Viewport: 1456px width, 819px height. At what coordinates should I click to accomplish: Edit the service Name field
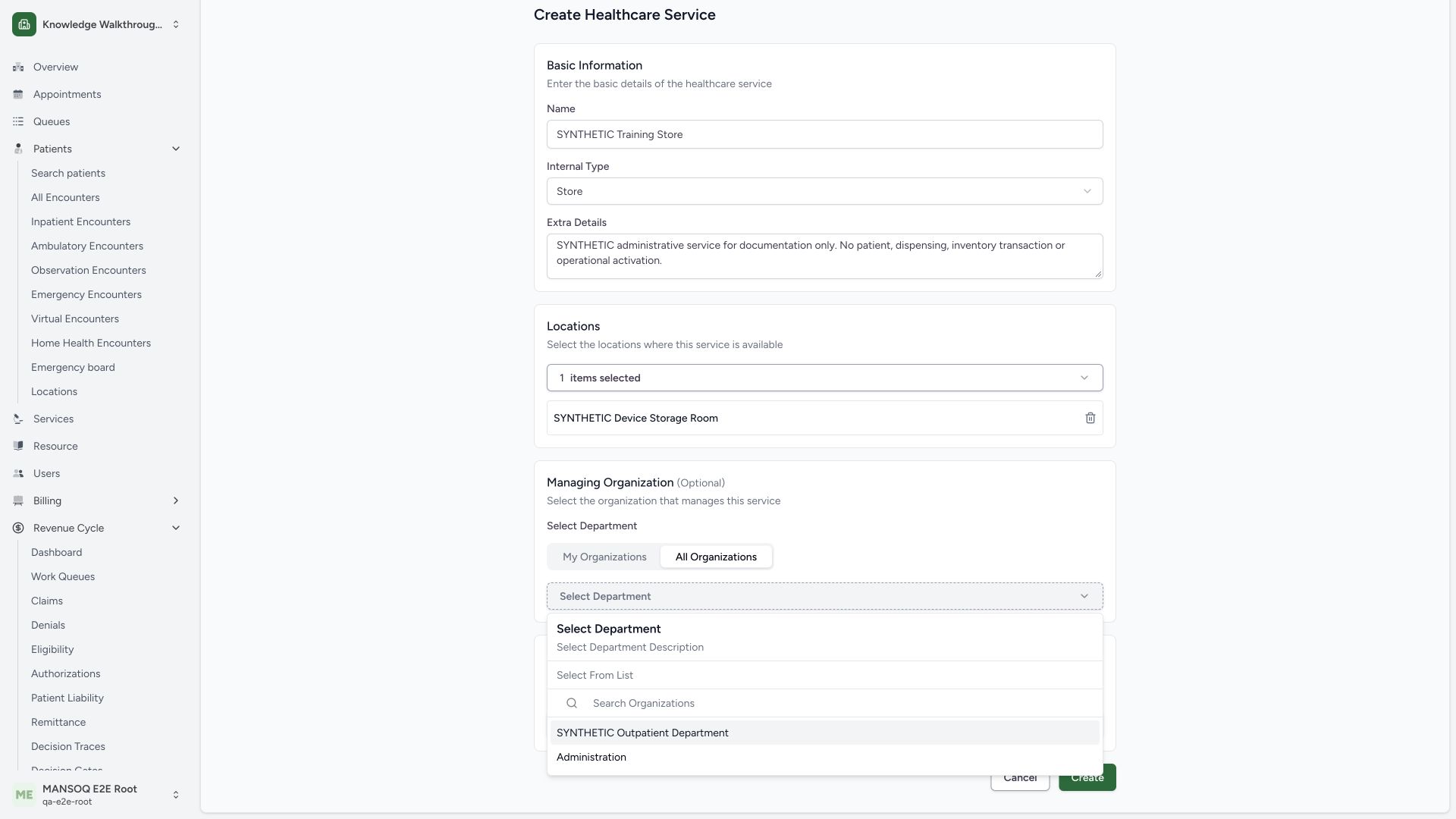point(824,134)
